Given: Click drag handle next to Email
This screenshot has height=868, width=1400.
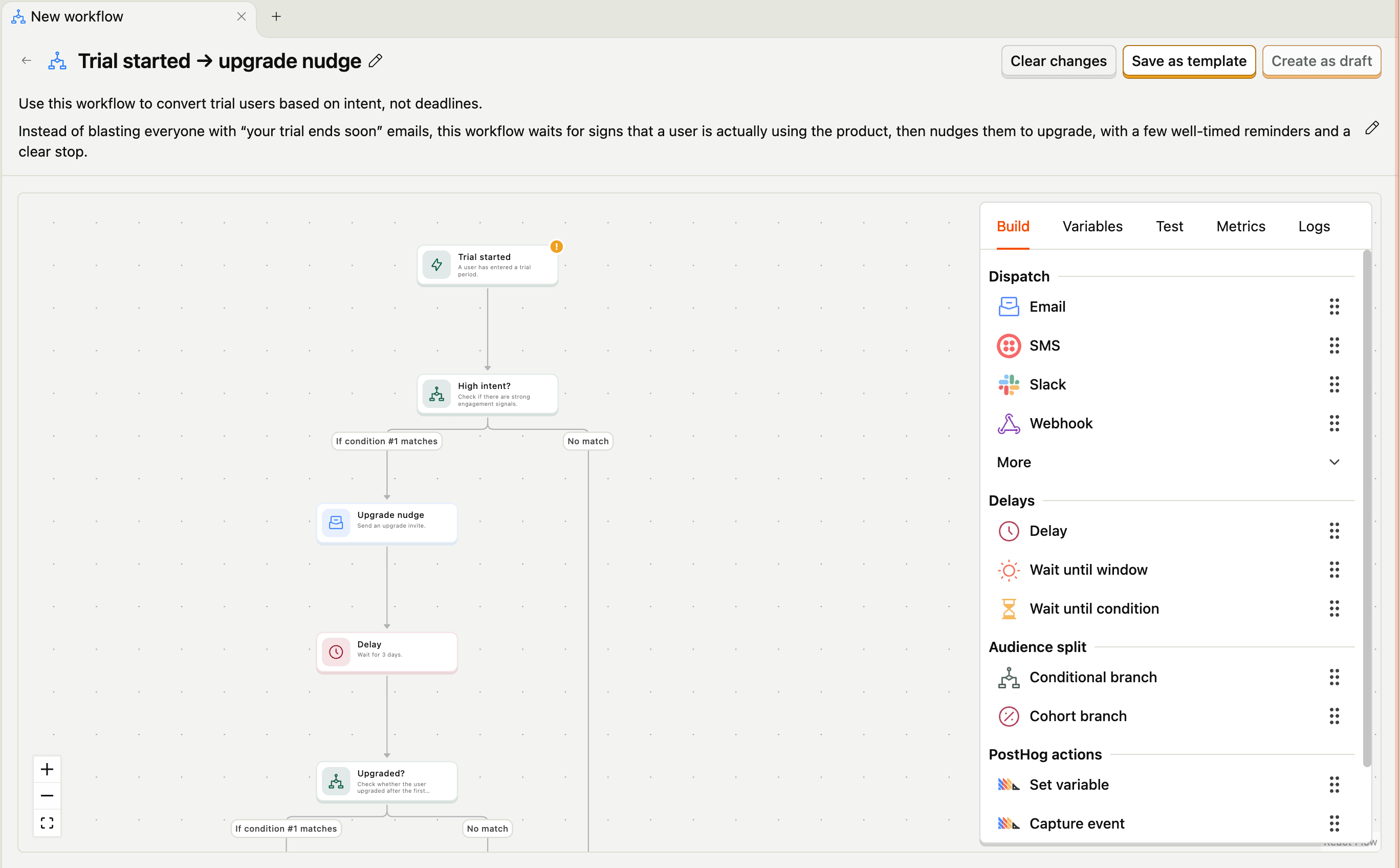Looking at the screenshot, I should click(1333, 307).
